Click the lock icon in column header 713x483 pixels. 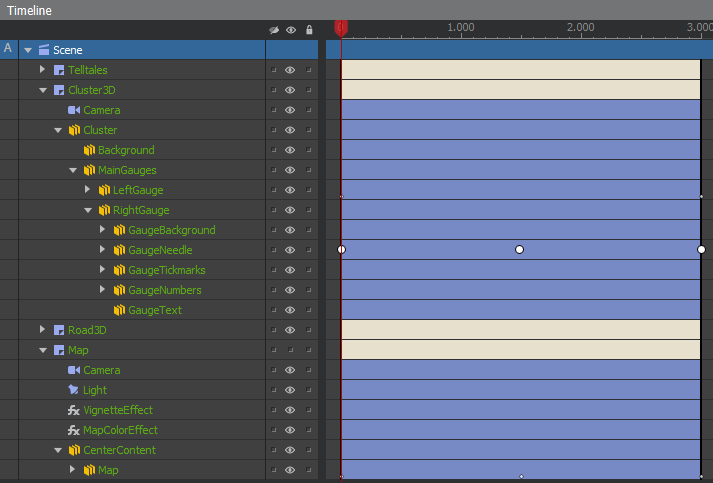[309, 30]
